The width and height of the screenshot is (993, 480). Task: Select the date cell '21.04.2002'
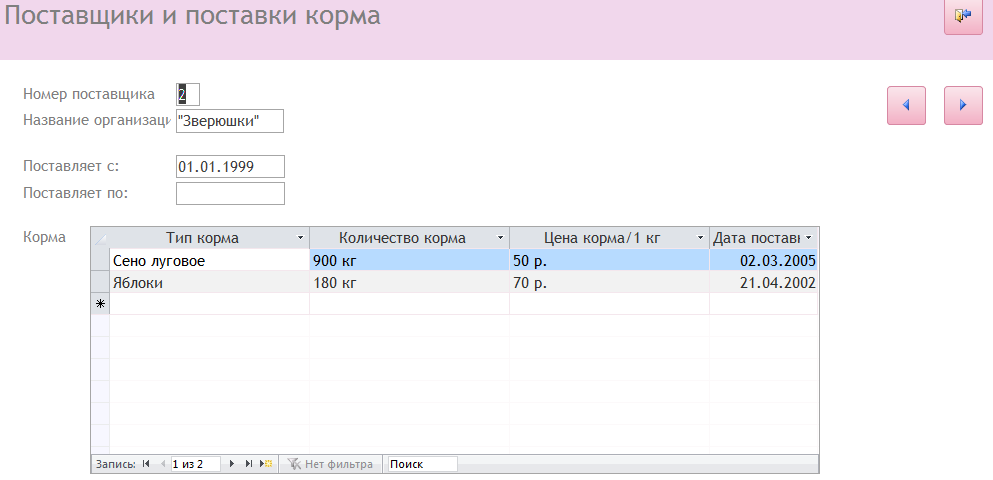(x=764, y=282)
